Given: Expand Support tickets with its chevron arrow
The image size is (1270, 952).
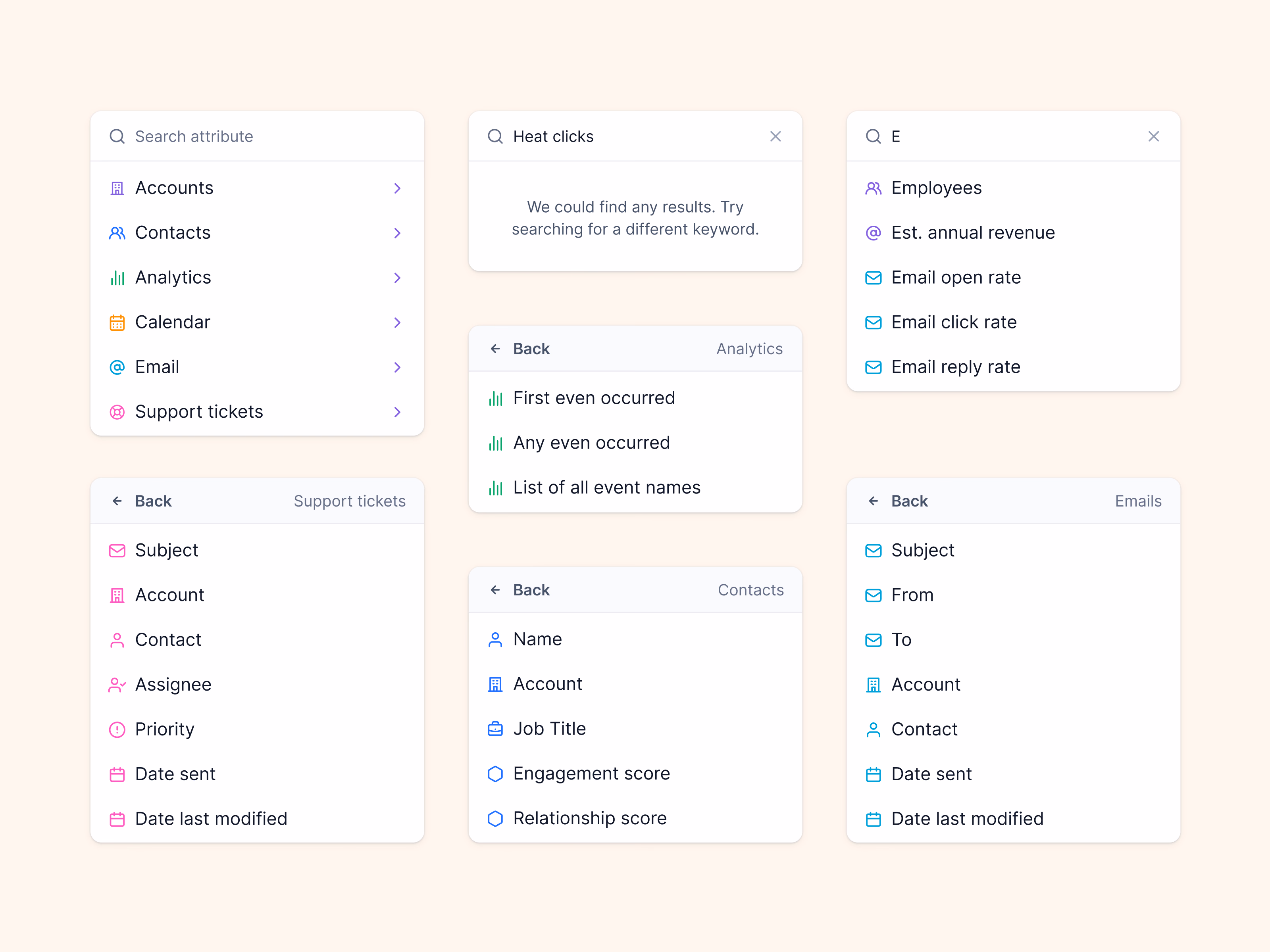Looking at the screenshot, I should point(397,412).
